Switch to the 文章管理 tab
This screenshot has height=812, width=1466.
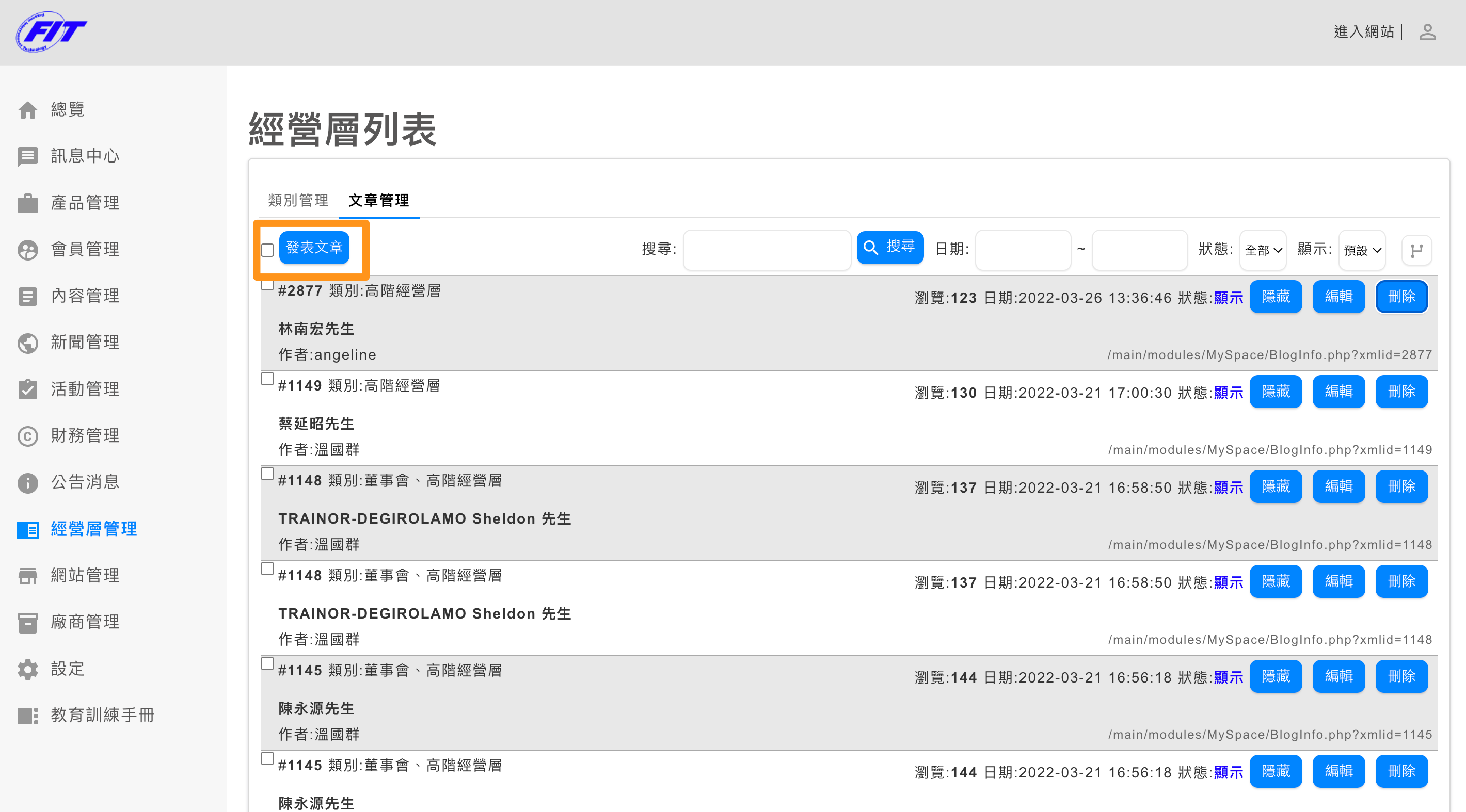(379, 200)
